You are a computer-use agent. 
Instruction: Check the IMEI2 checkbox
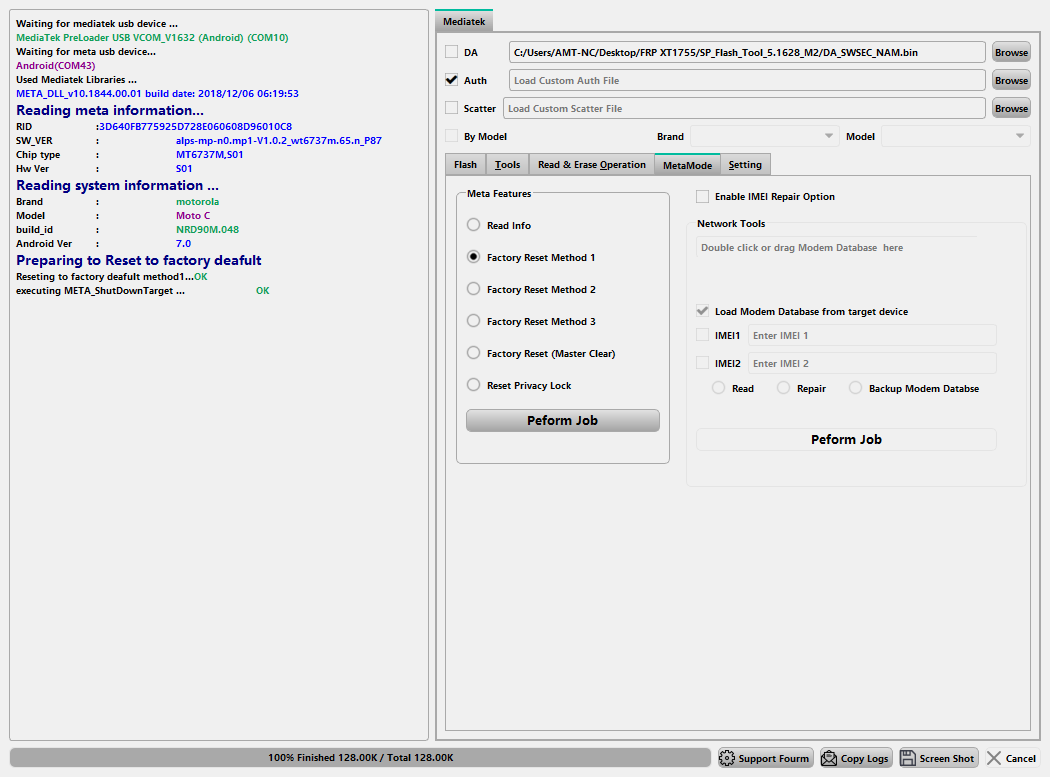click(702, 363)
